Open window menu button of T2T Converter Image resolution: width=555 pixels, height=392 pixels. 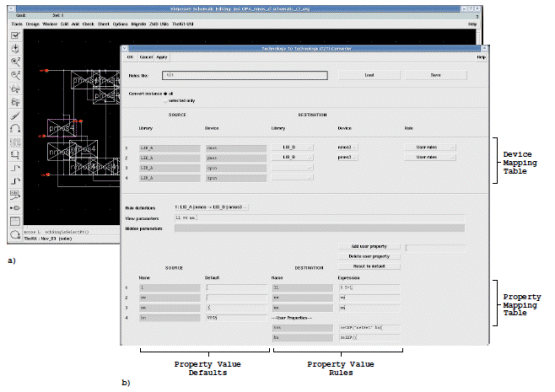(x=125, y=49)
